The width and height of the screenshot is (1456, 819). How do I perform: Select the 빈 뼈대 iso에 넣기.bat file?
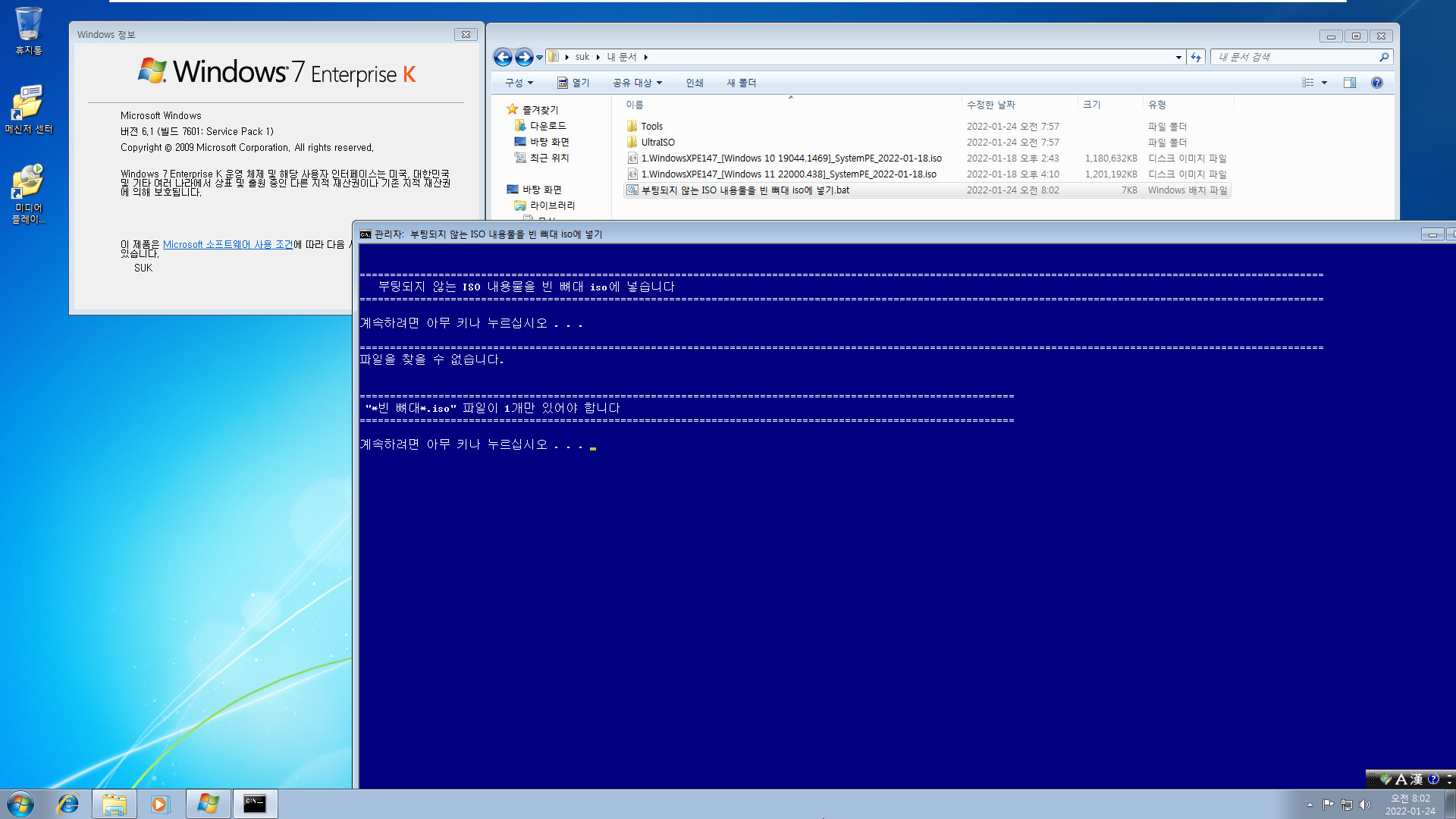click(927, 190)
